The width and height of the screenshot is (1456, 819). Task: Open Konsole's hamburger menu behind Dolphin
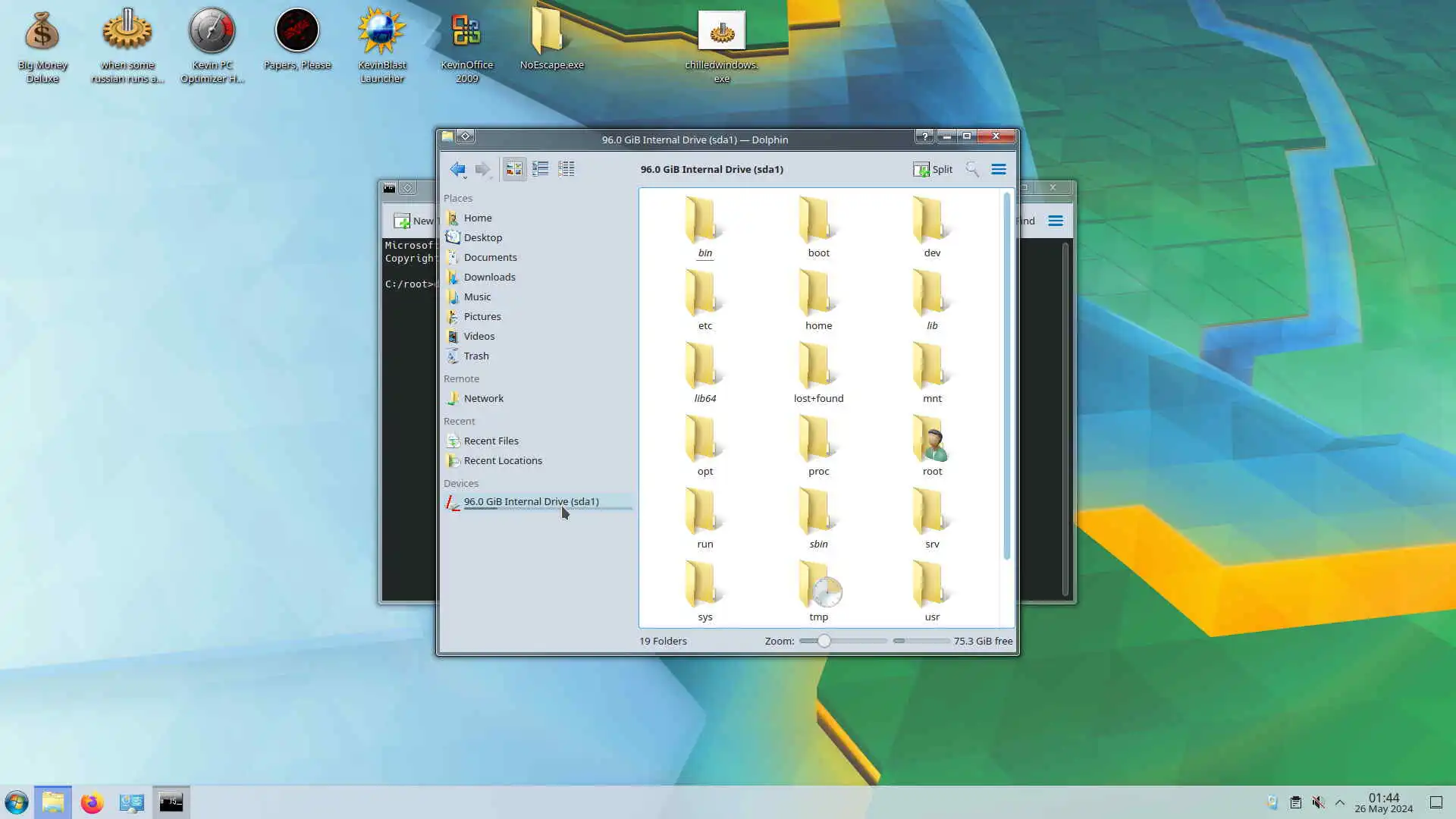(1055, 221)
